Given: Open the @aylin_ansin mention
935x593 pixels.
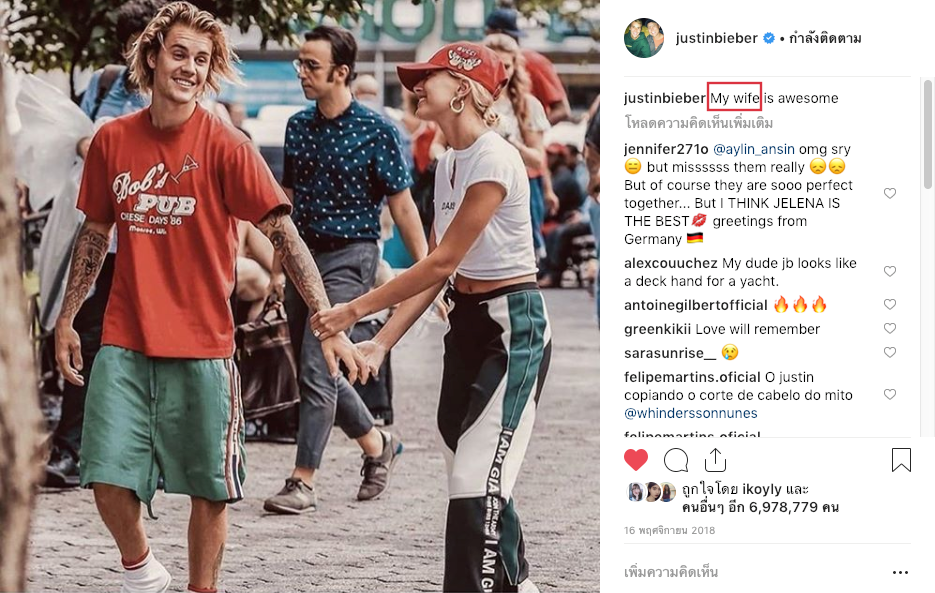Looking at the screenshot, I should coord(754,149).
